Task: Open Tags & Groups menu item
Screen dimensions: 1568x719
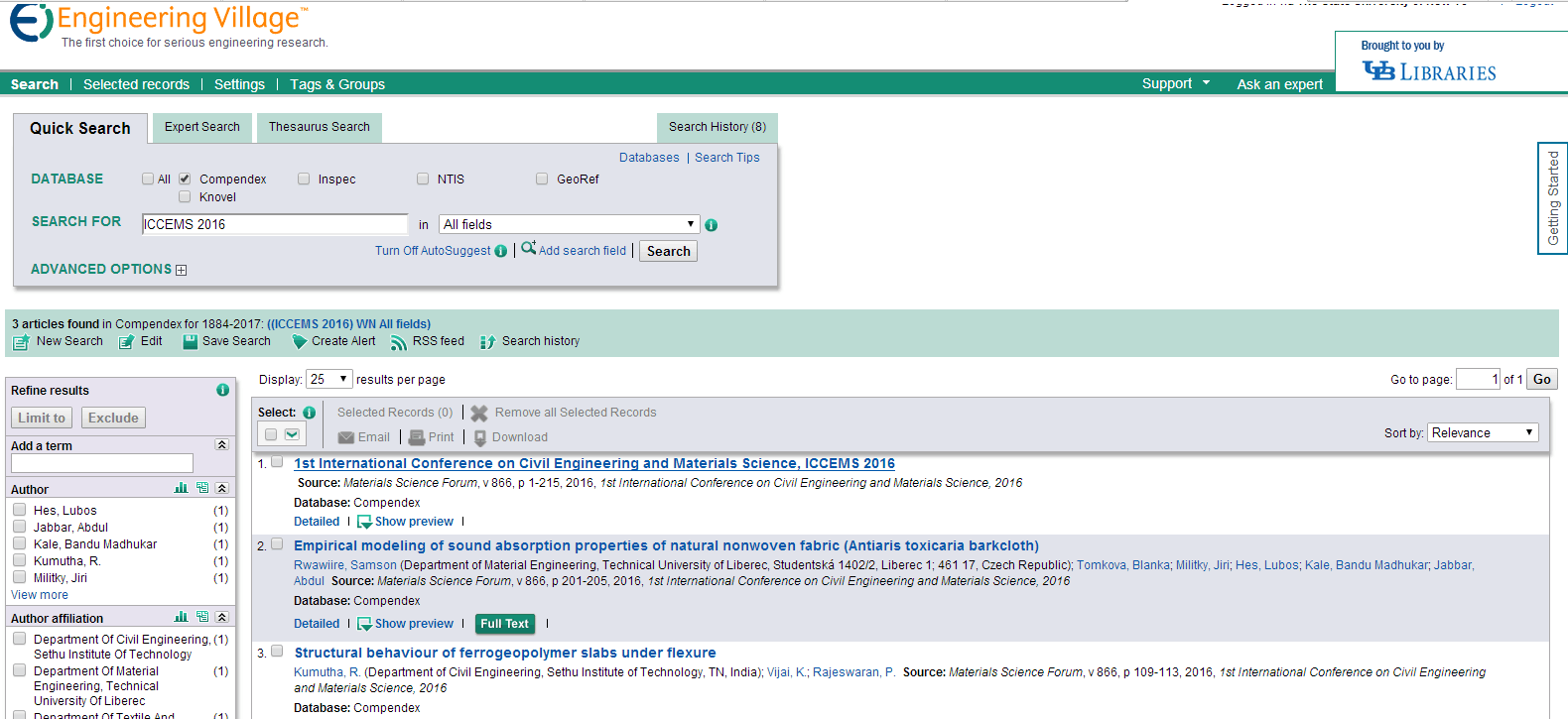Action: coord(337,84)
